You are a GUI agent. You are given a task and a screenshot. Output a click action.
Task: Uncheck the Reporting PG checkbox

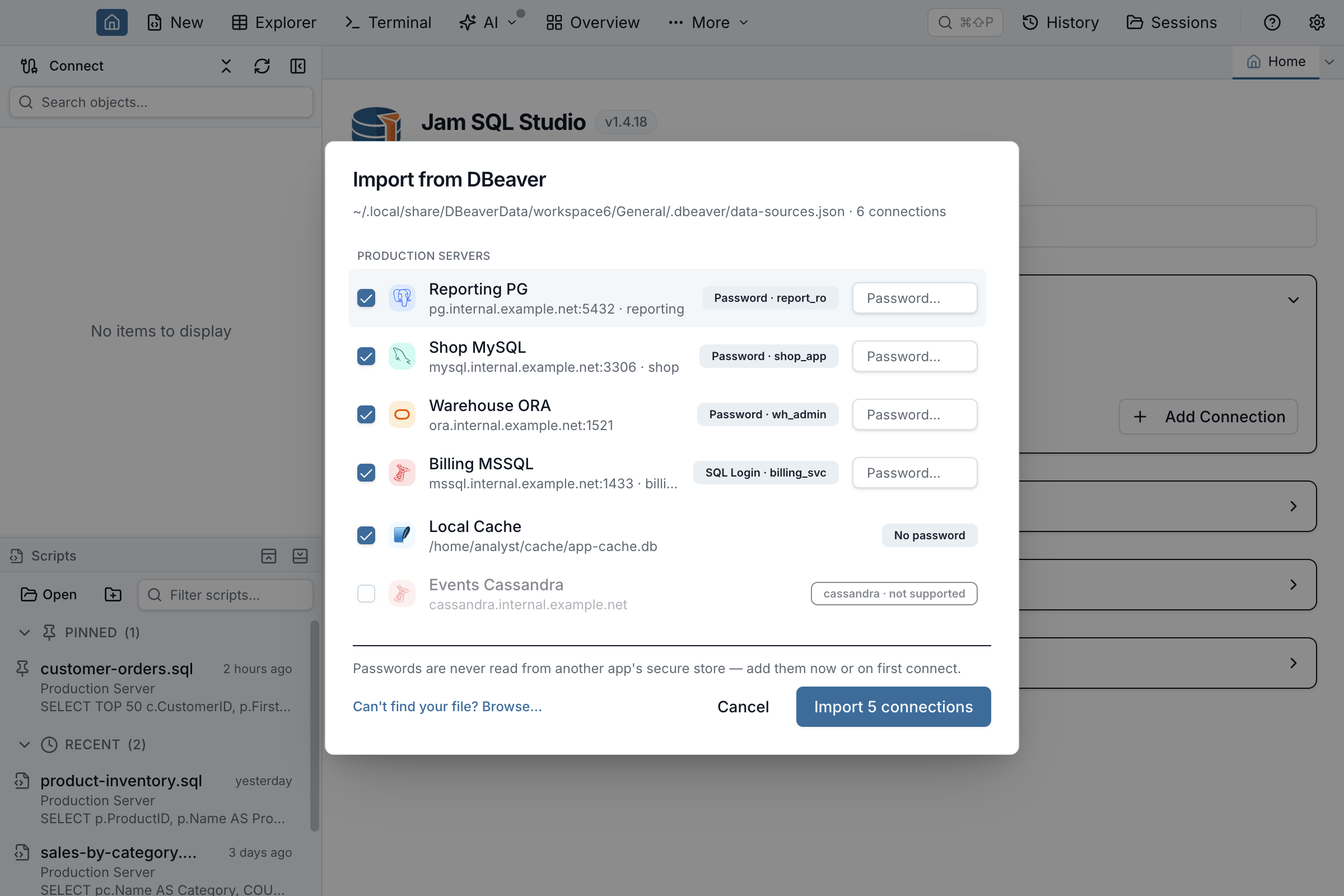click(366, 298)
